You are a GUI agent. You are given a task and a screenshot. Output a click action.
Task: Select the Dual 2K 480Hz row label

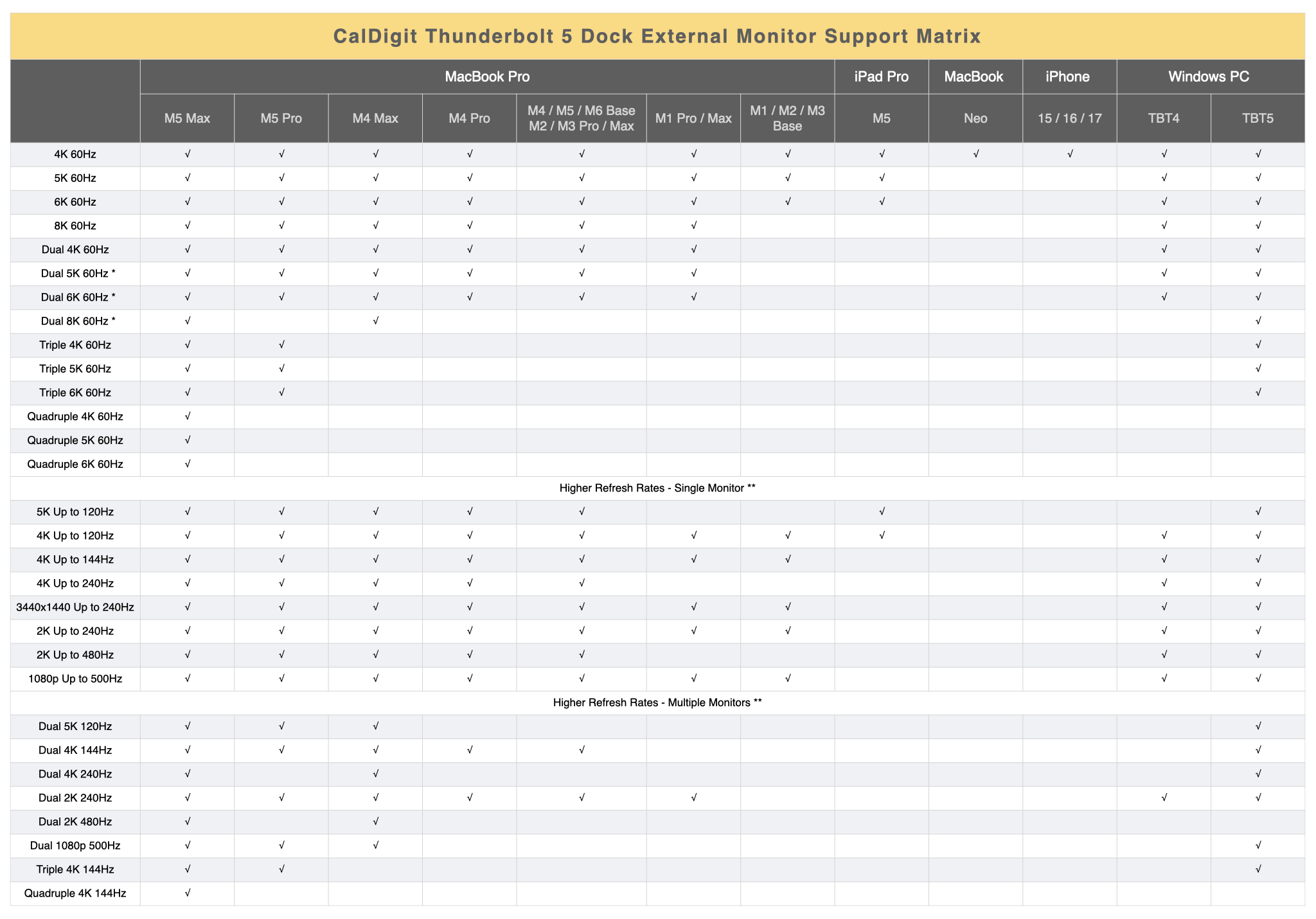tap(75, 822)
